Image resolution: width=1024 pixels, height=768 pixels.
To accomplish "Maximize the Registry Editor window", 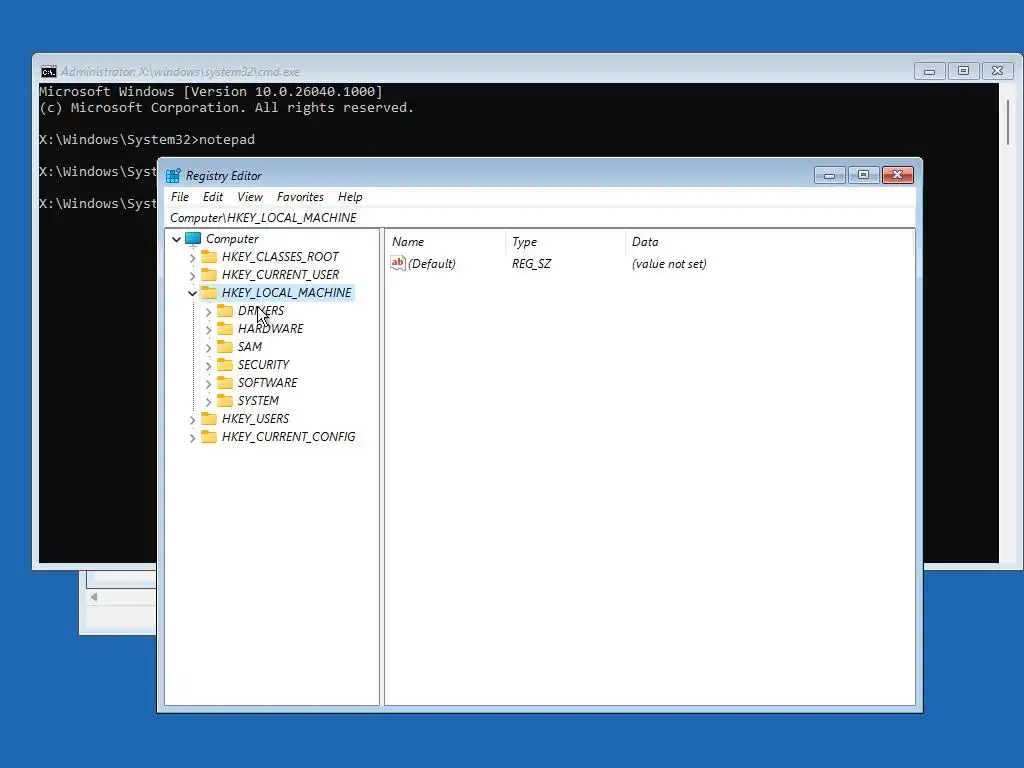I will tap(863, 175).
